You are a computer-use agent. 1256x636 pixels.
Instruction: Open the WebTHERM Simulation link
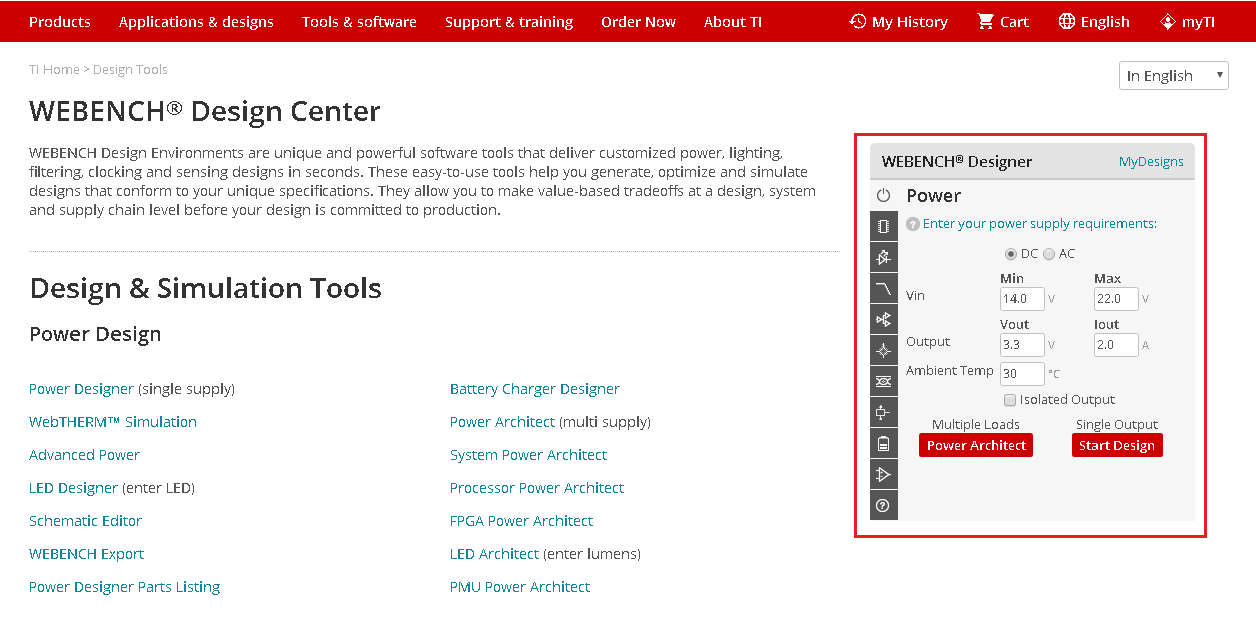click(x=113, y=422)
